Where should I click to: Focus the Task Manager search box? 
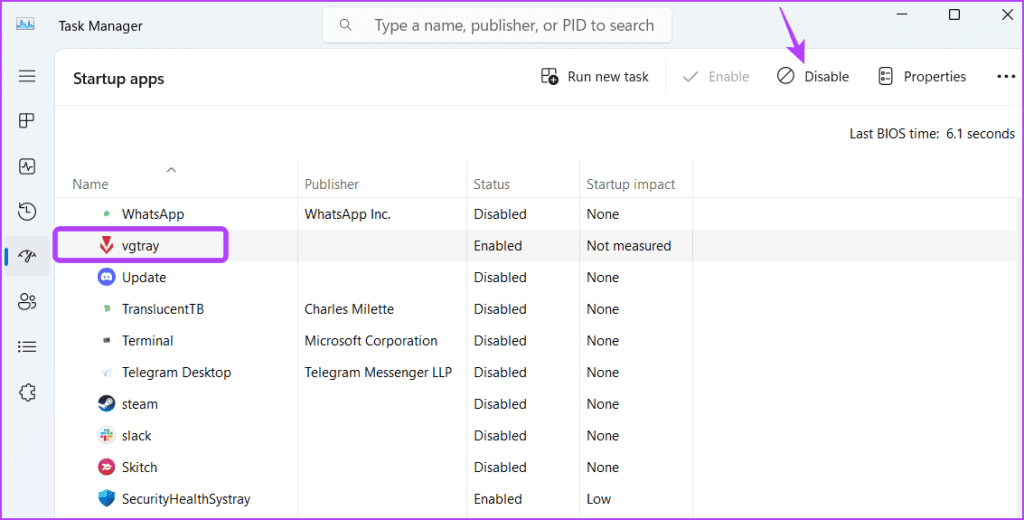tap(514, 25)
